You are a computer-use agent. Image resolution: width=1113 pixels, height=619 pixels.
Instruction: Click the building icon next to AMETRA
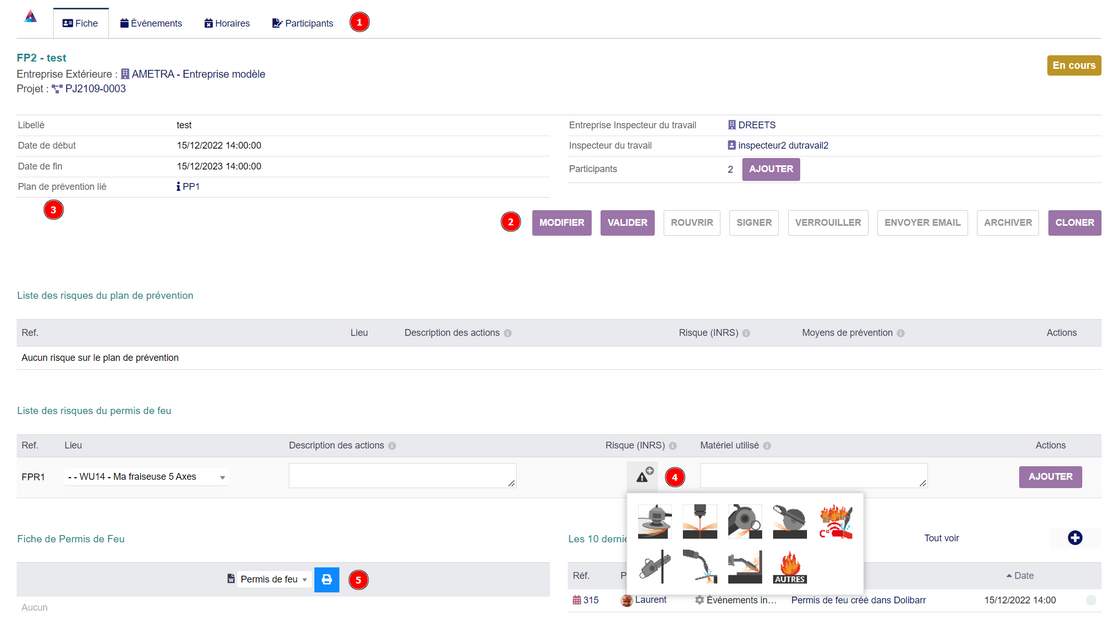click(x=125, y=74)
